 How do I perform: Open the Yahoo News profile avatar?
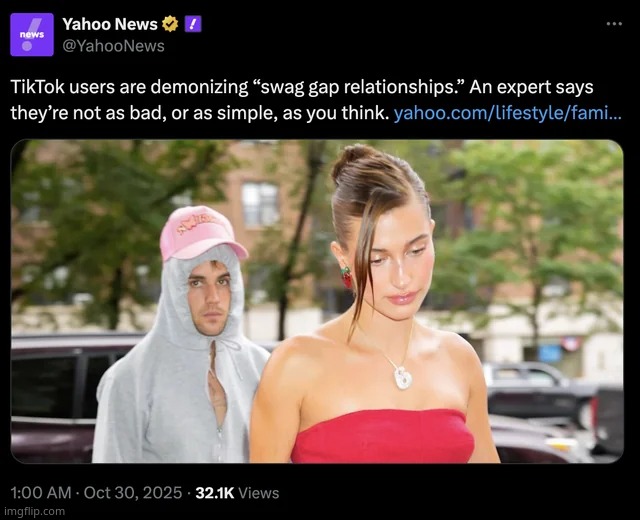pos(32,35)
